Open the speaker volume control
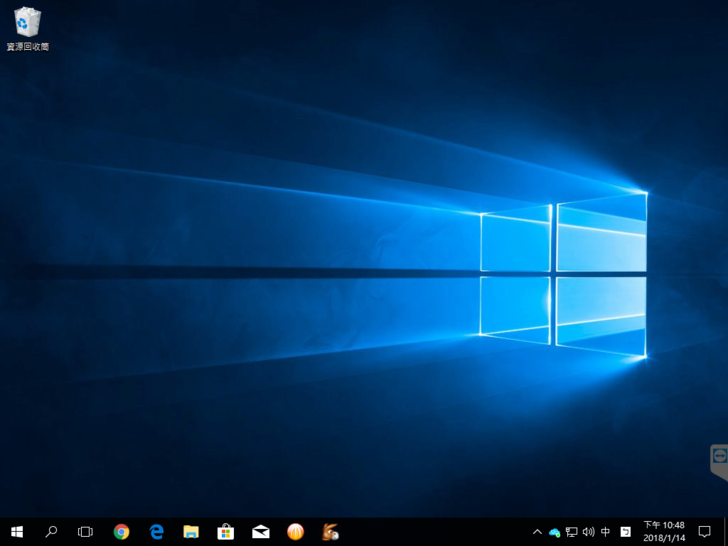The image size is (728, 546). pos(588,532)
